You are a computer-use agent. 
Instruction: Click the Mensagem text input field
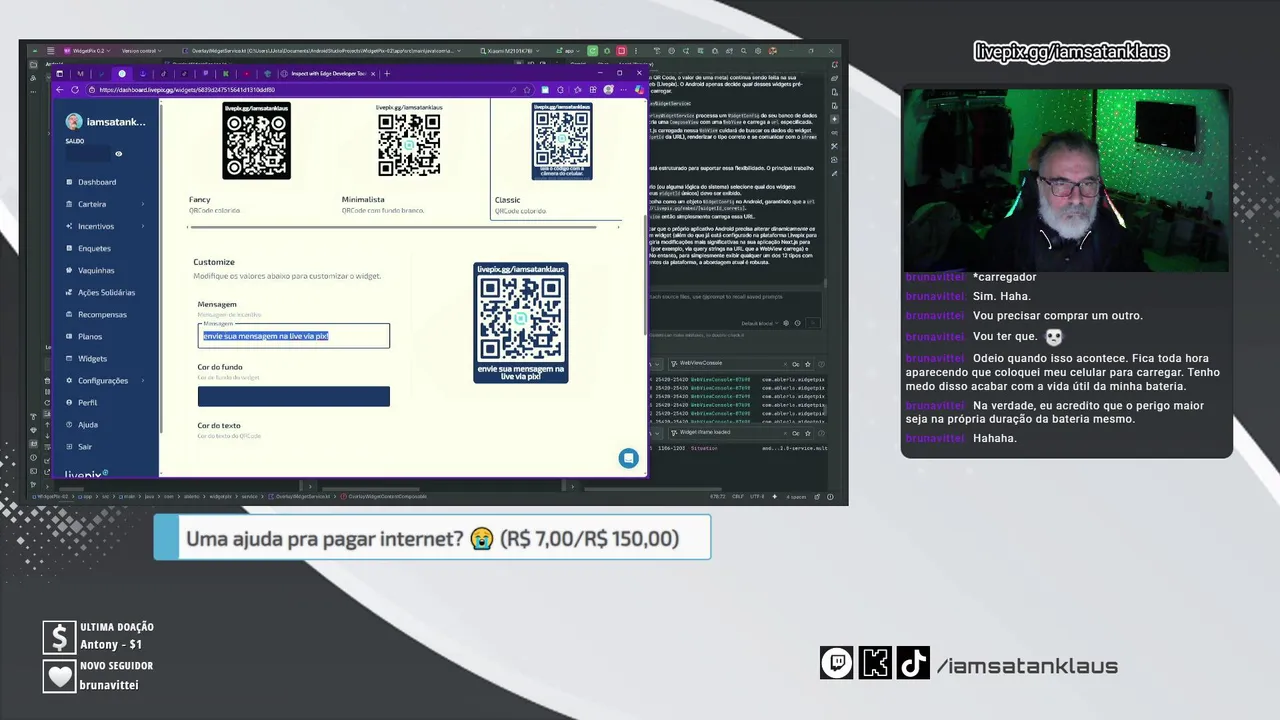coord(294,336)
